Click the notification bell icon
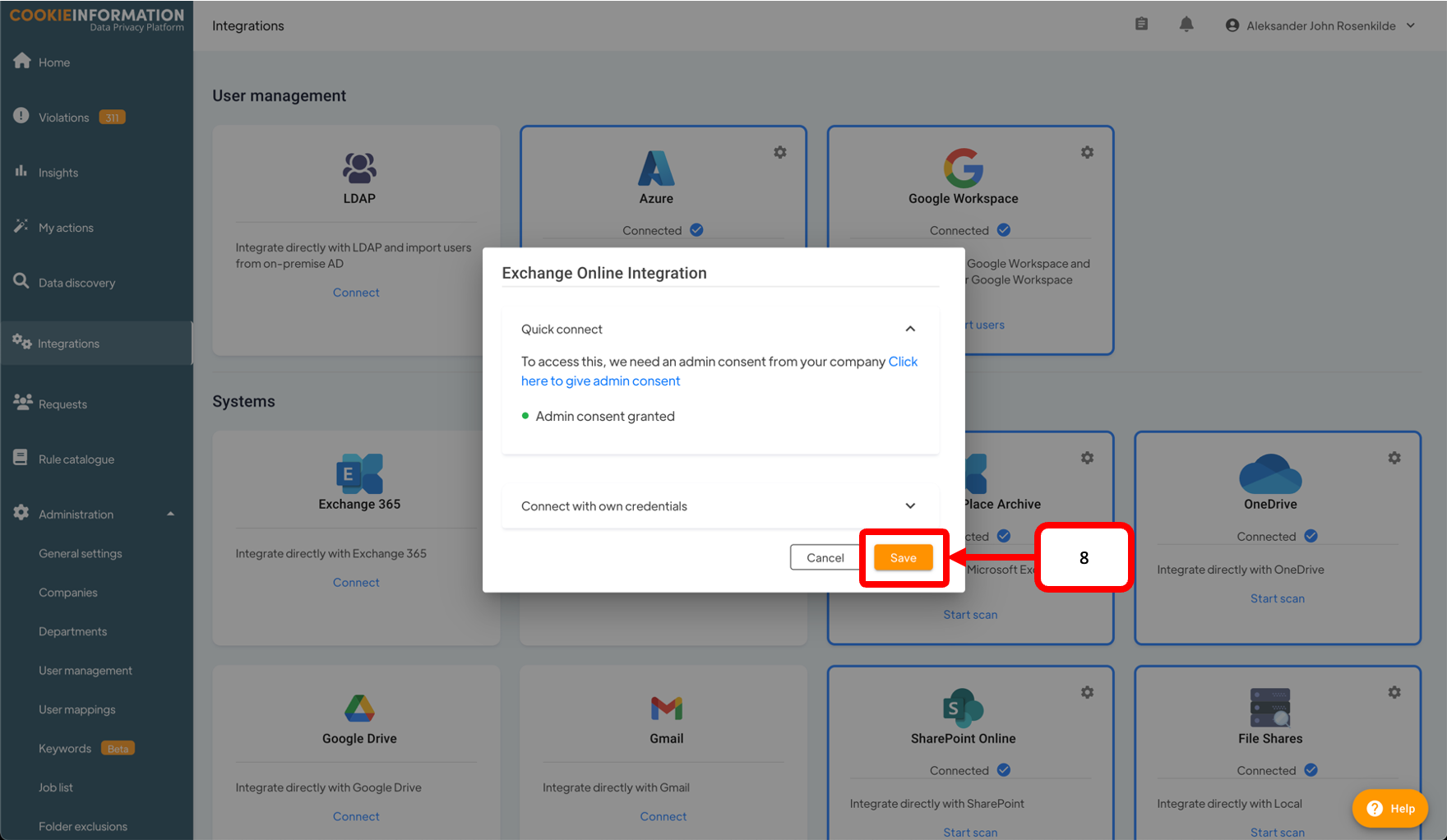This screenshot has width=1447, height=840. [1186, 25]
